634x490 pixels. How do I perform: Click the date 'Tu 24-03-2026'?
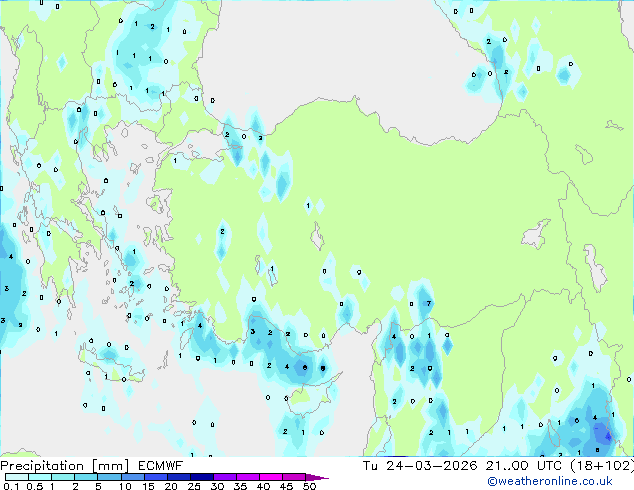click(x=420, y=466)
